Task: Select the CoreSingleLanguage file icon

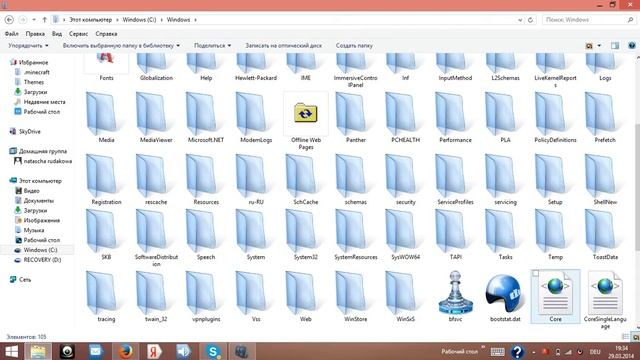Action: (x=605, y=293)
